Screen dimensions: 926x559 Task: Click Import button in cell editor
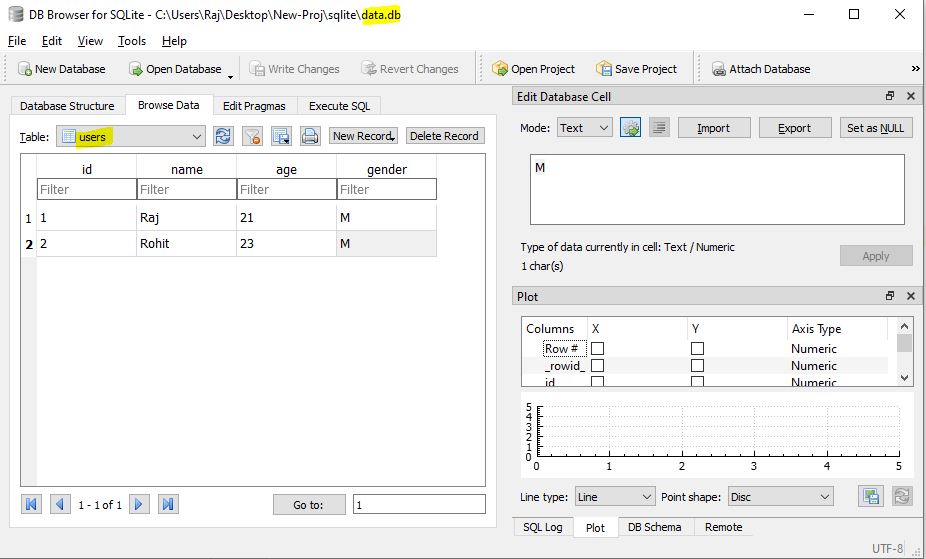(x=713, y=128)
